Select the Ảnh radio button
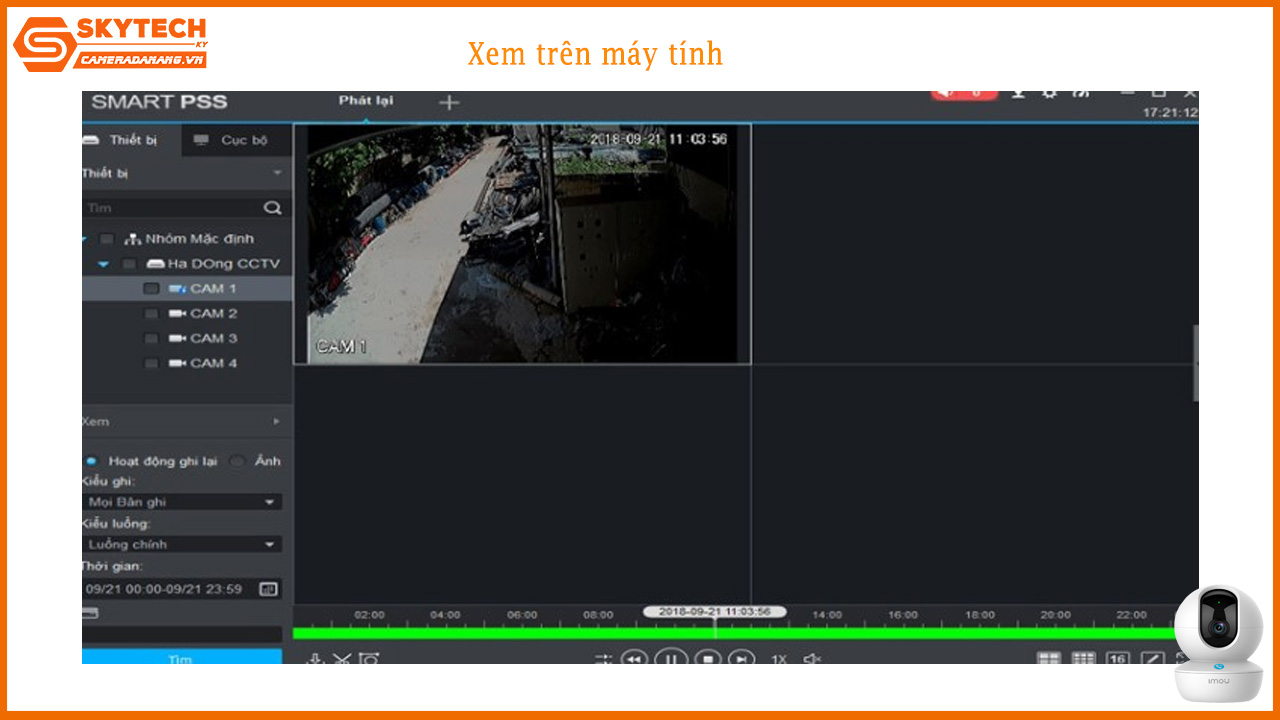 (237, 461)
